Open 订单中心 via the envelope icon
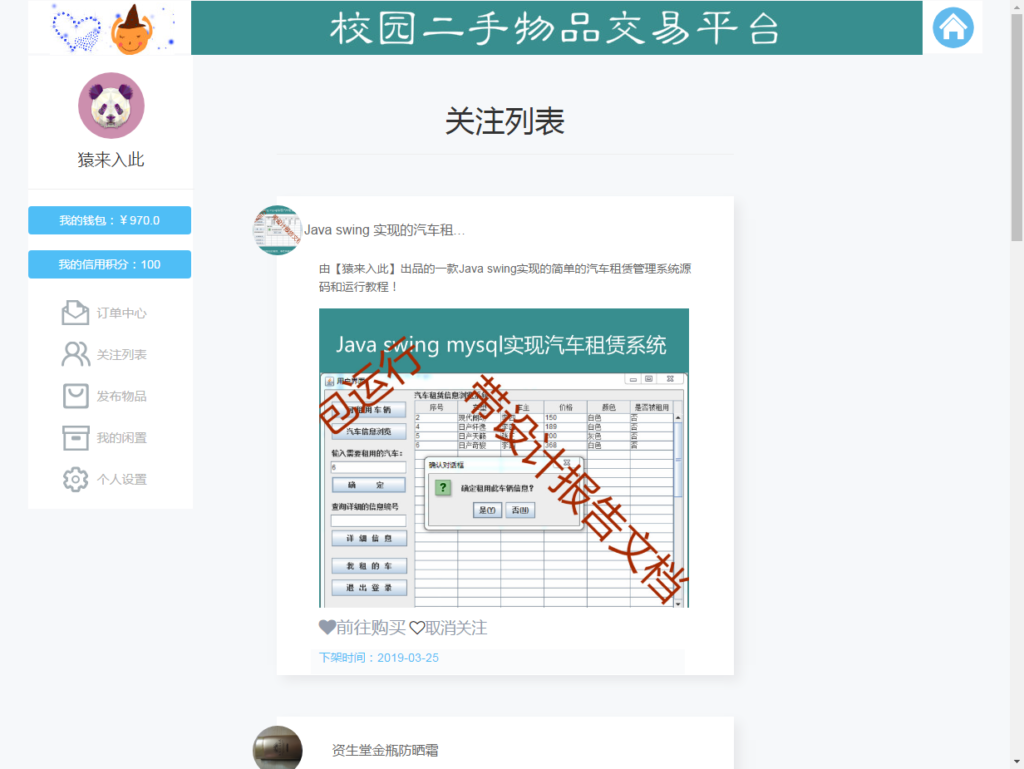Screen dimensions: 1024x769 tap(75, 312)
